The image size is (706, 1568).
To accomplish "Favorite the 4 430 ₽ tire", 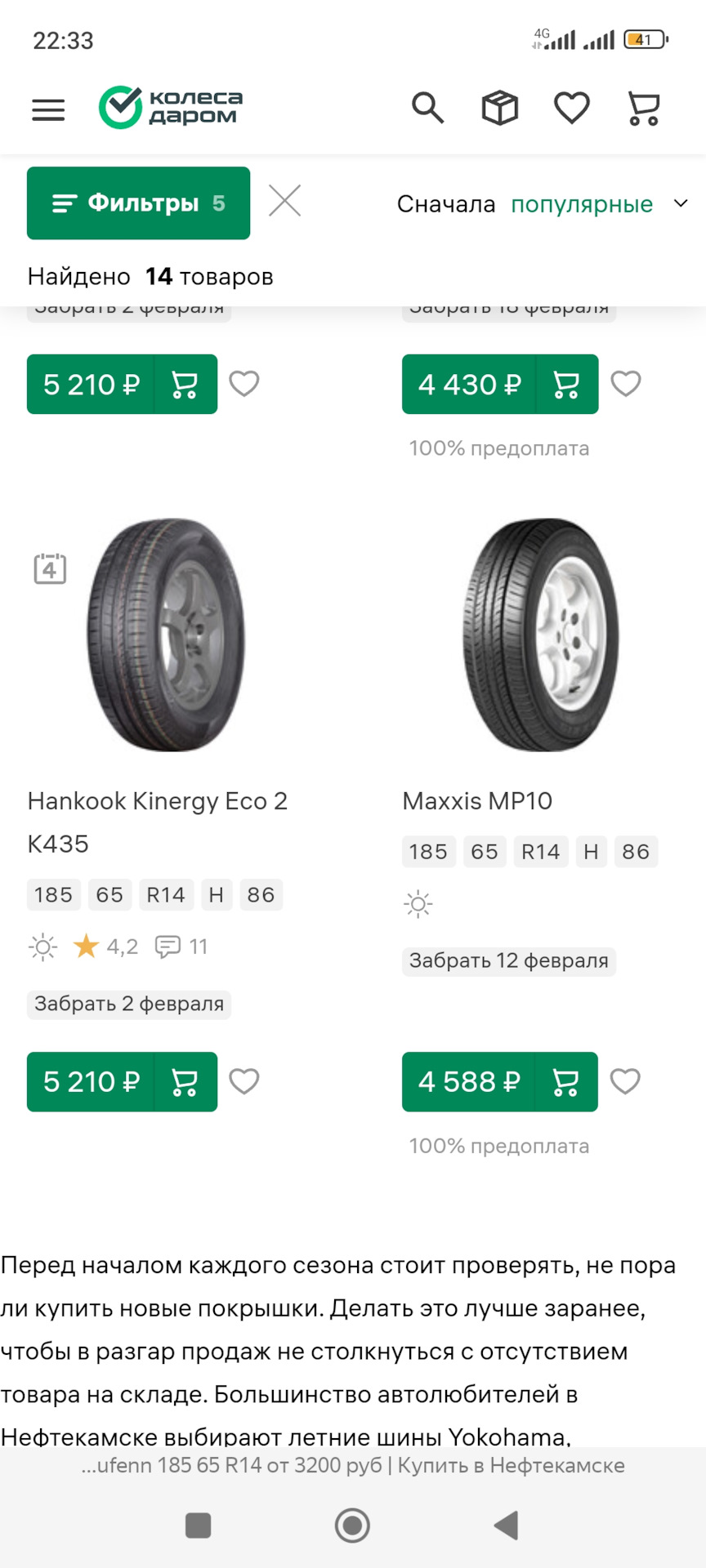I will (x=626, y=384).
